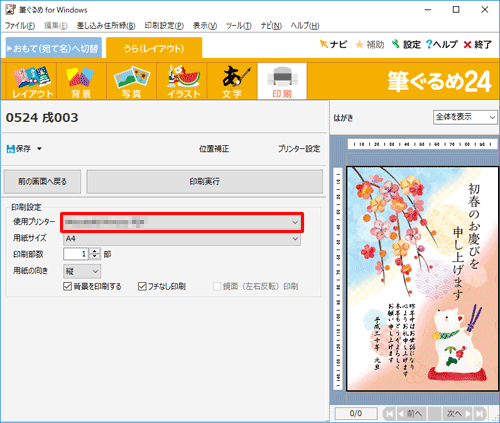Toggle フチなし印刷 checkbox
Image resolution: width=500 pixels, height=423 pixels.
point(142,286)
